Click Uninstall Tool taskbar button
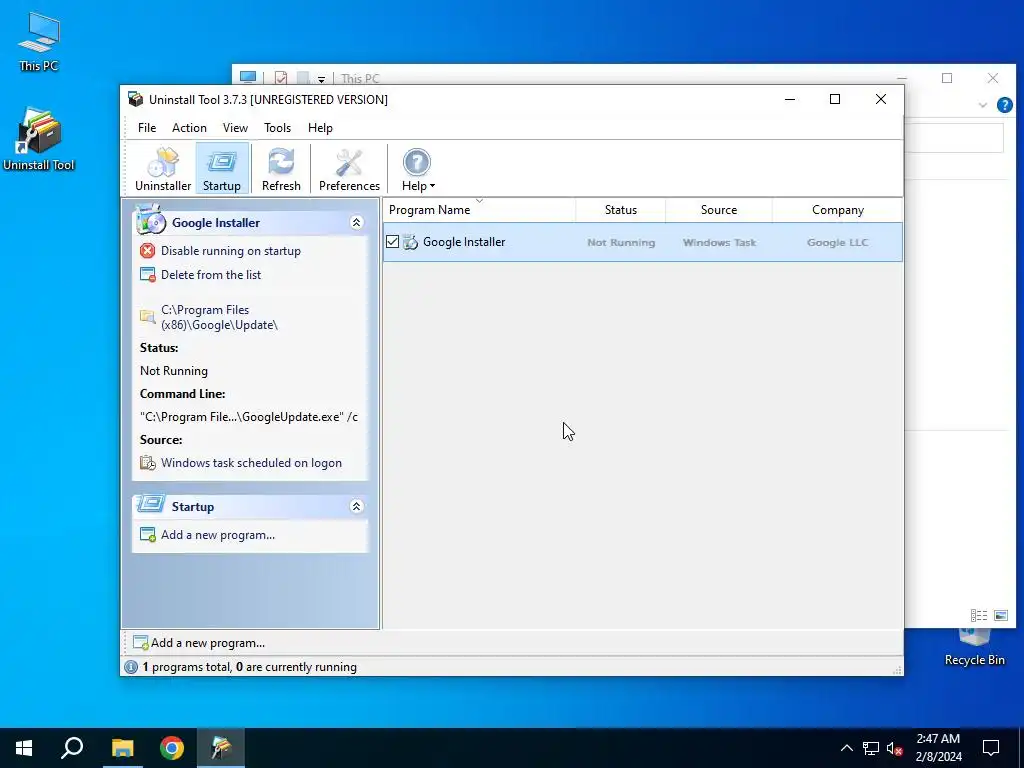This screenshot has height=768, width=1024. point(221,748)
